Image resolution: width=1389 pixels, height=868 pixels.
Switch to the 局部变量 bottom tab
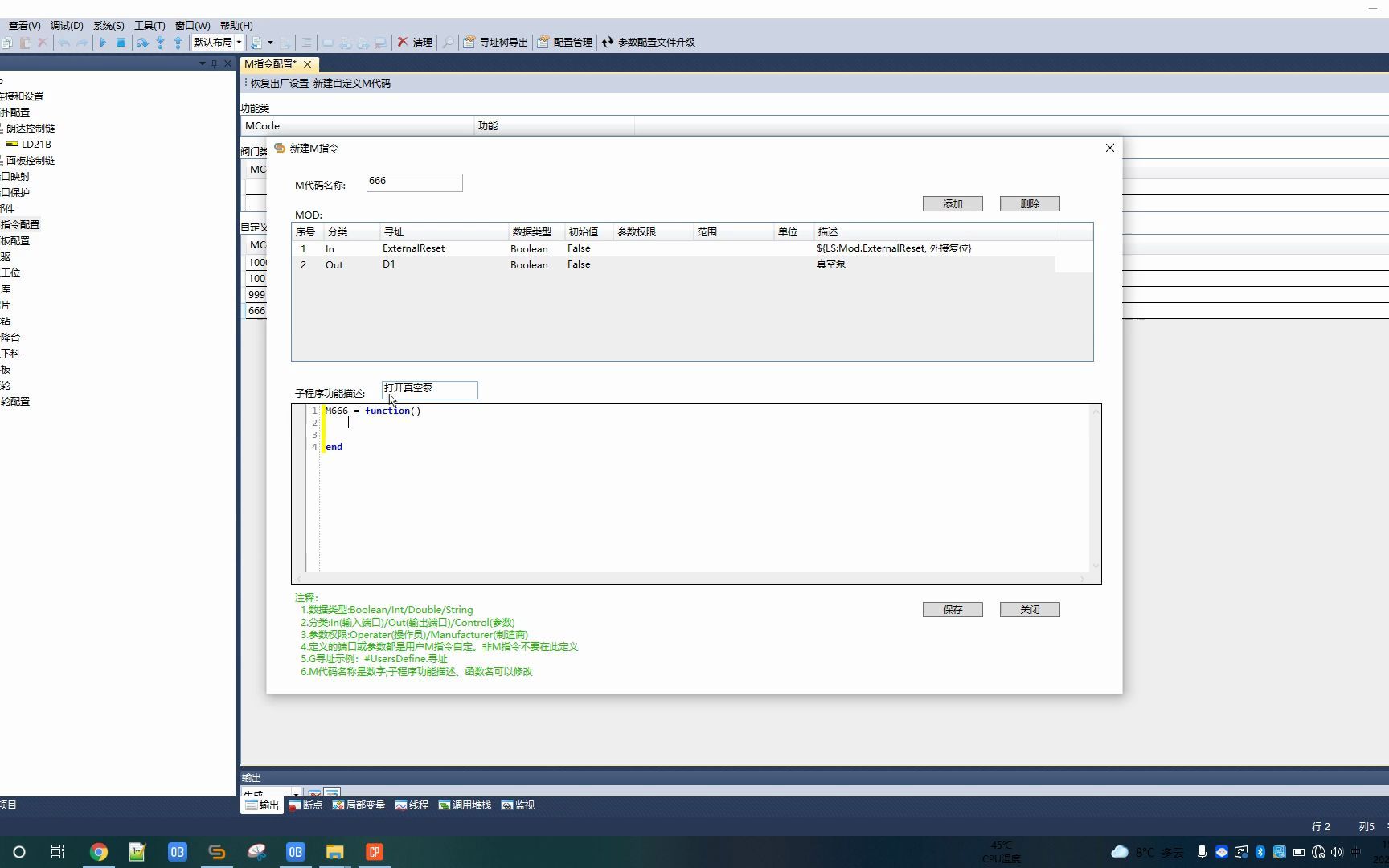click(x=359, y=805)
